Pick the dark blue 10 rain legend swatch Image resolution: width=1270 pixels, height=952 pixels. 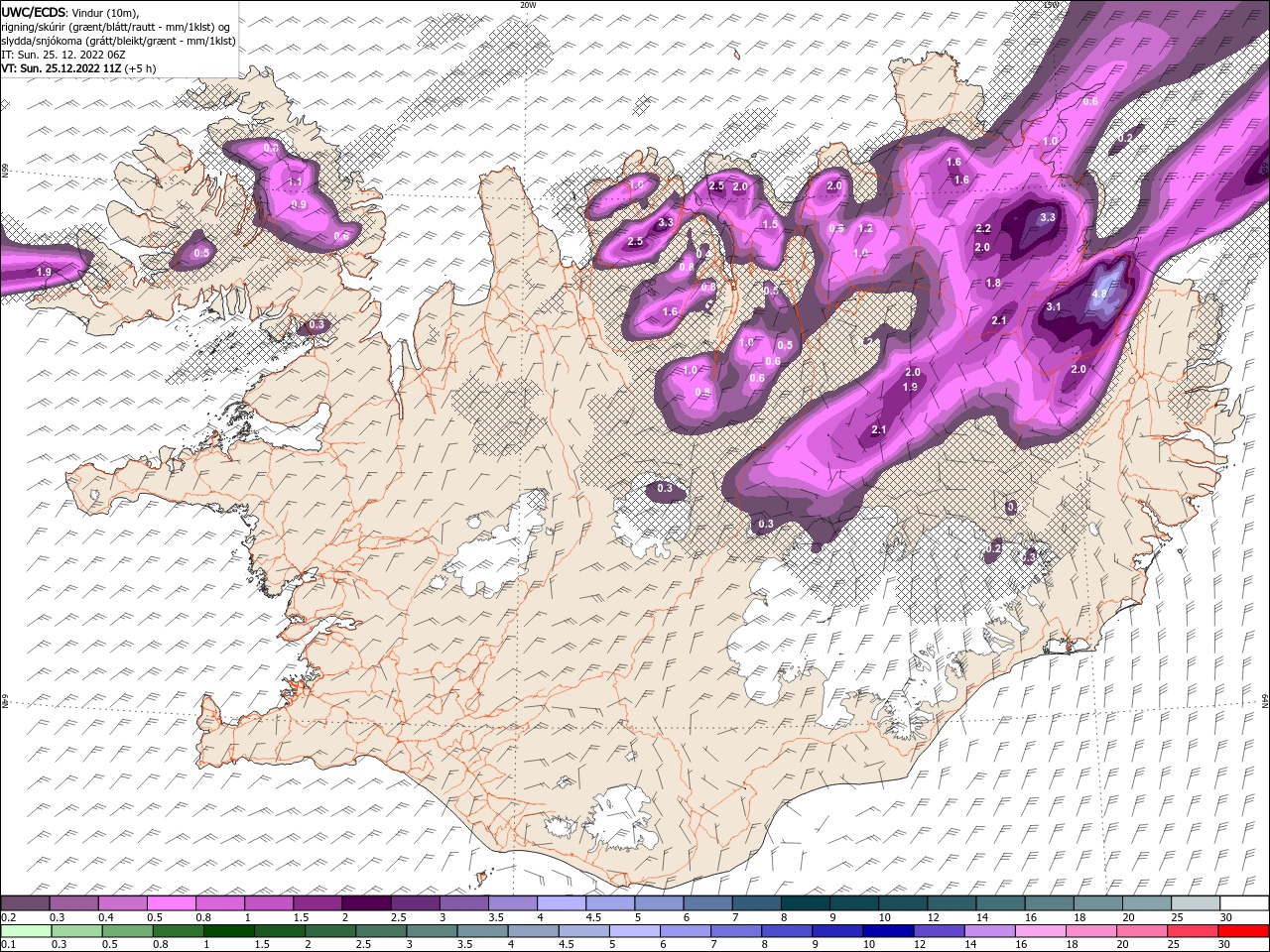click(x=888, y=930)
